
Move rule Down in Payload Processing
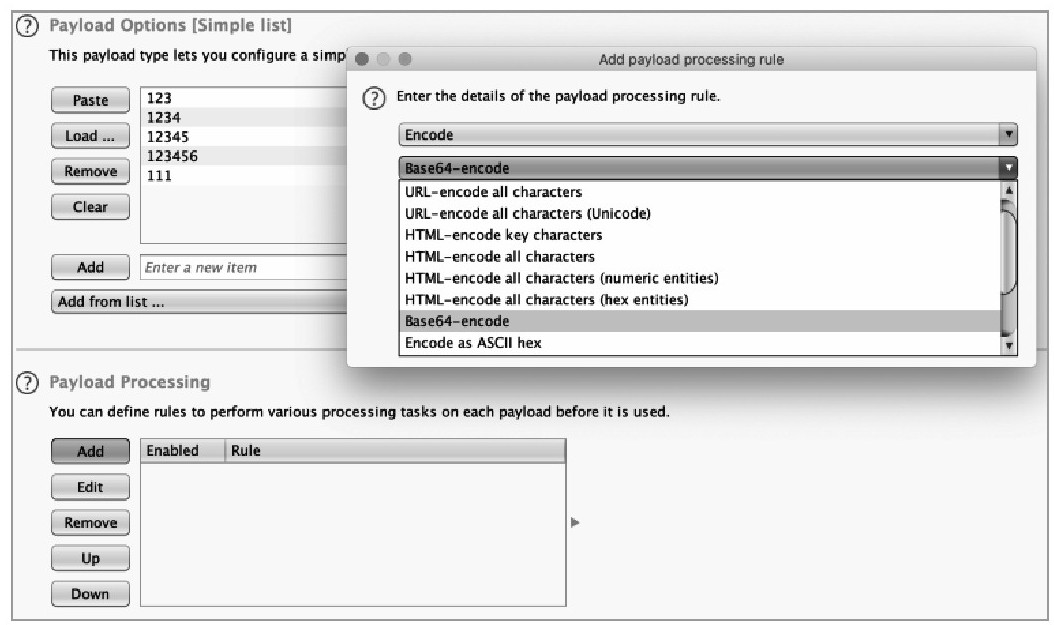(90, 594)
